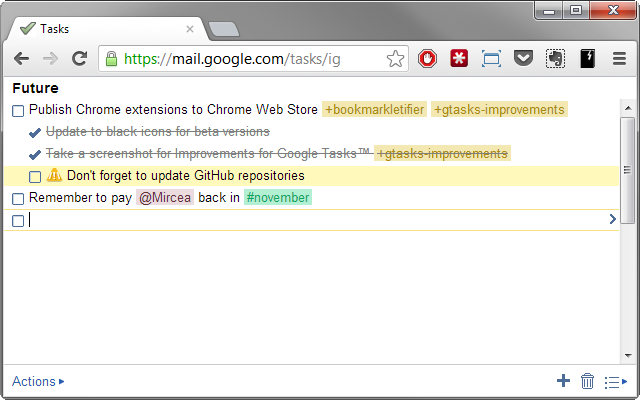640x400 pixels.
Task: Click the black lightning bolt extension icon
Action: (587, 59)
